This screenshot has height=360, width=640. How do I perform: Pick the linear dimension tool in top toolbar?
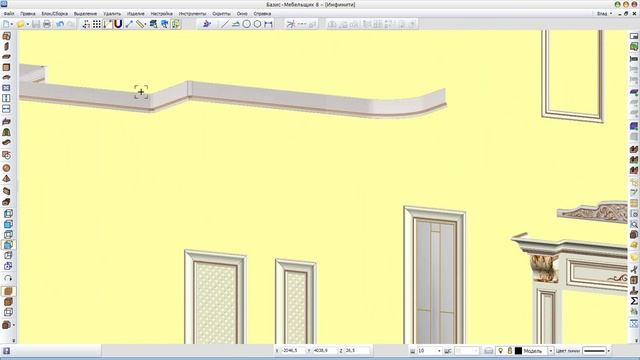click(268, 24)
